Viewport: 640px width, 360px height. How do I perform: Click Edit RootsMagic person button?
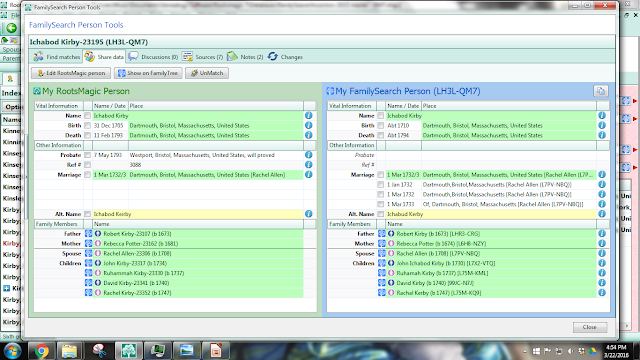pos(71,73)
